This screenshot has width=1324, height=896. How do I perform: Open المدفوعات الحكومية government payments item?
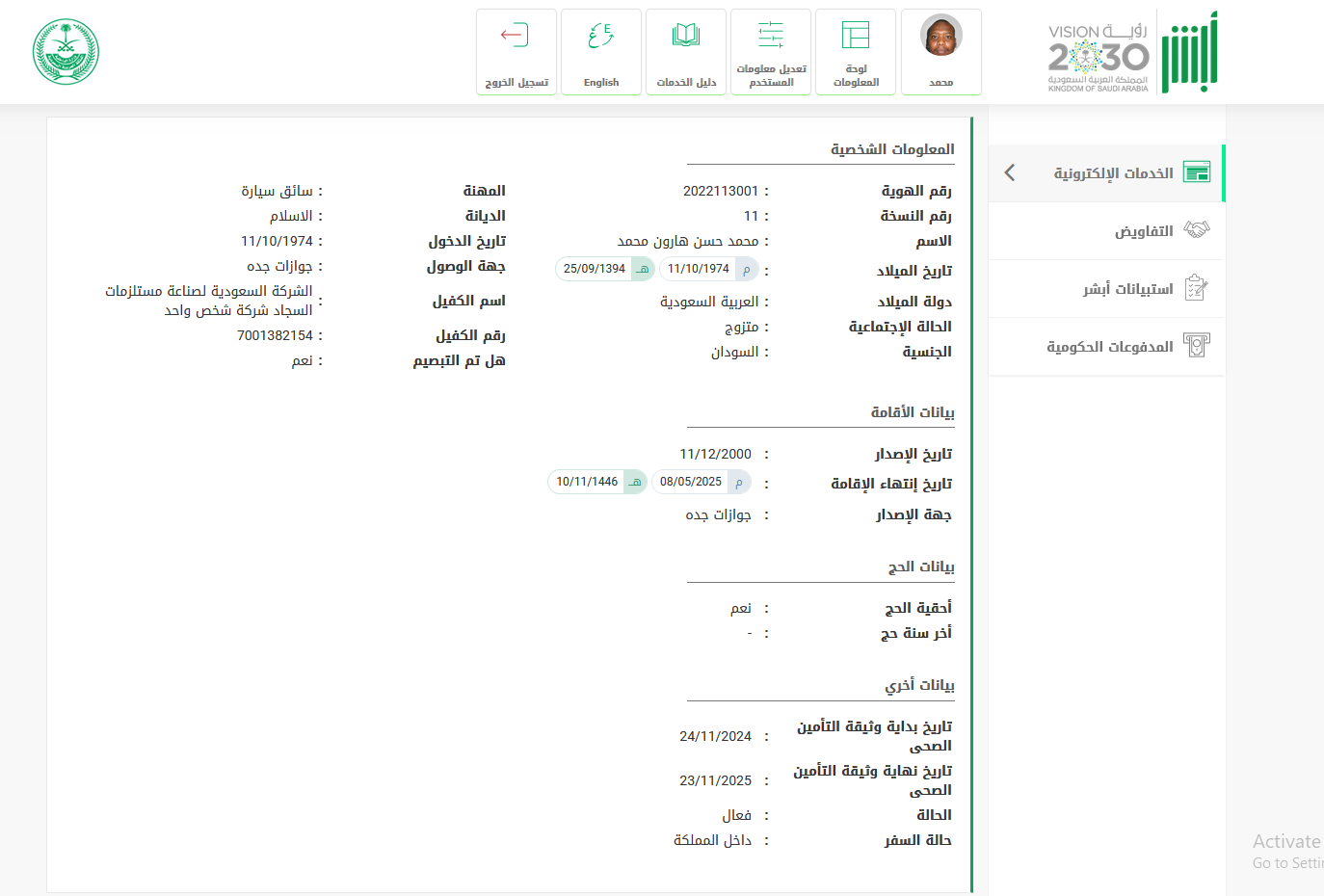tap(1110, 347)
